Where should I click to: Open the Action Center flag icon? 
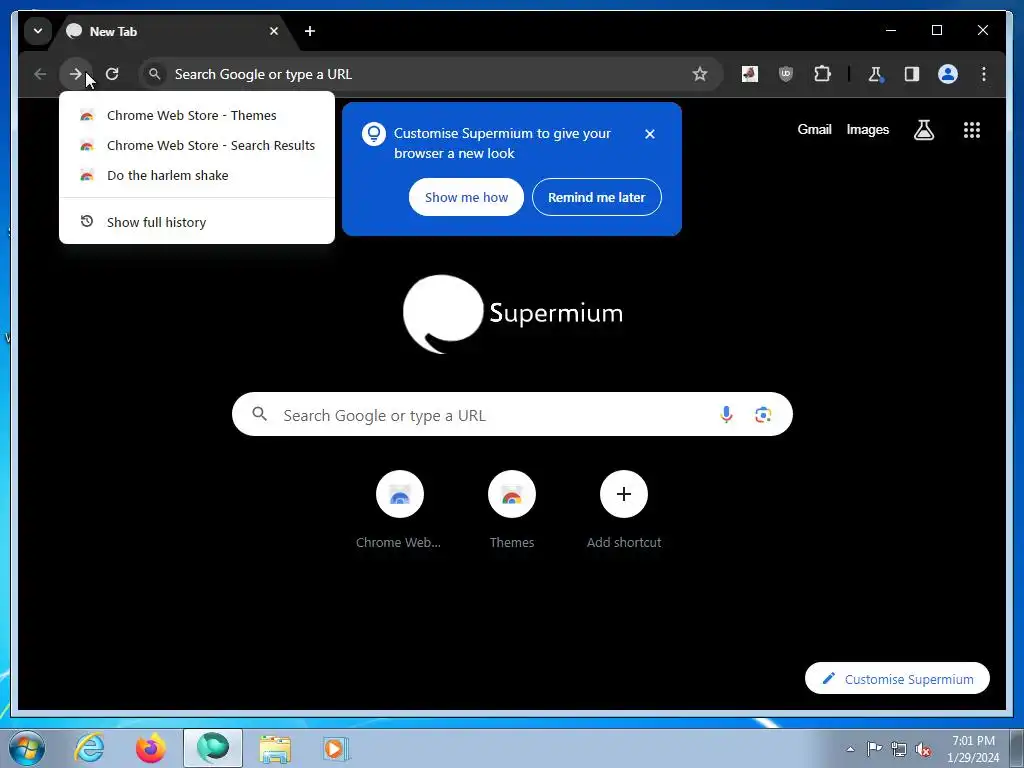874,749
